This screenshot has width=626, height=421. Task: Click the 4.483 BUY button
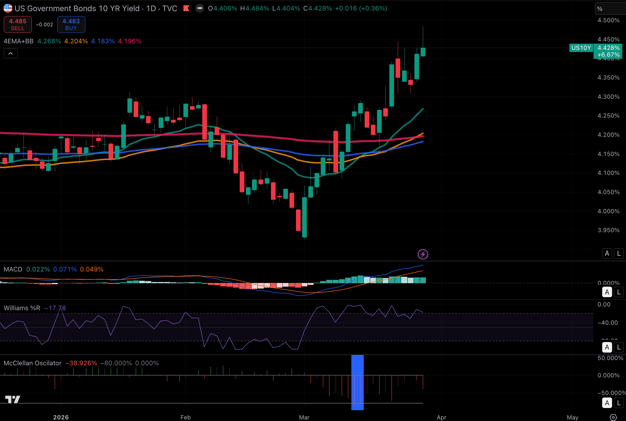(x=71, y=24)
